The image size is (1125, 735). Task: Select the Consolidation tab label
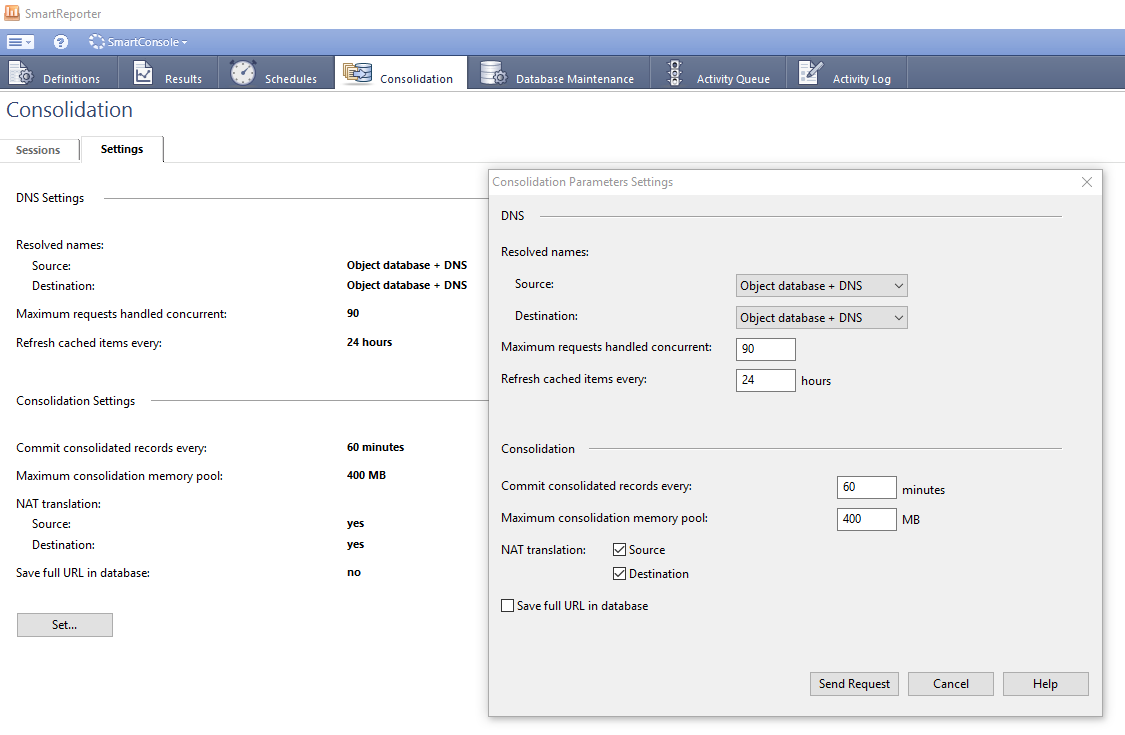tap(416, 79)
